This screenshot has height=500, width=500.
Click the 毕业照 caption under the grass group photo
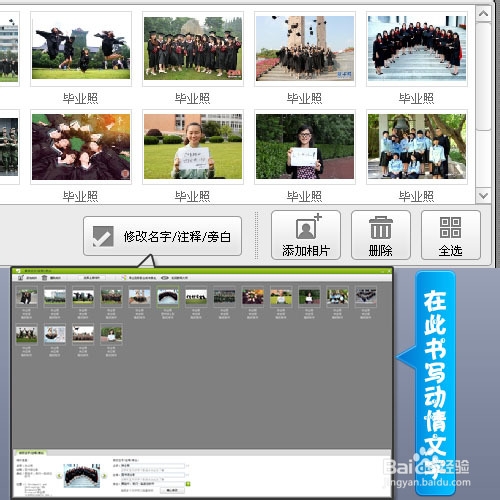click(192, 98)
